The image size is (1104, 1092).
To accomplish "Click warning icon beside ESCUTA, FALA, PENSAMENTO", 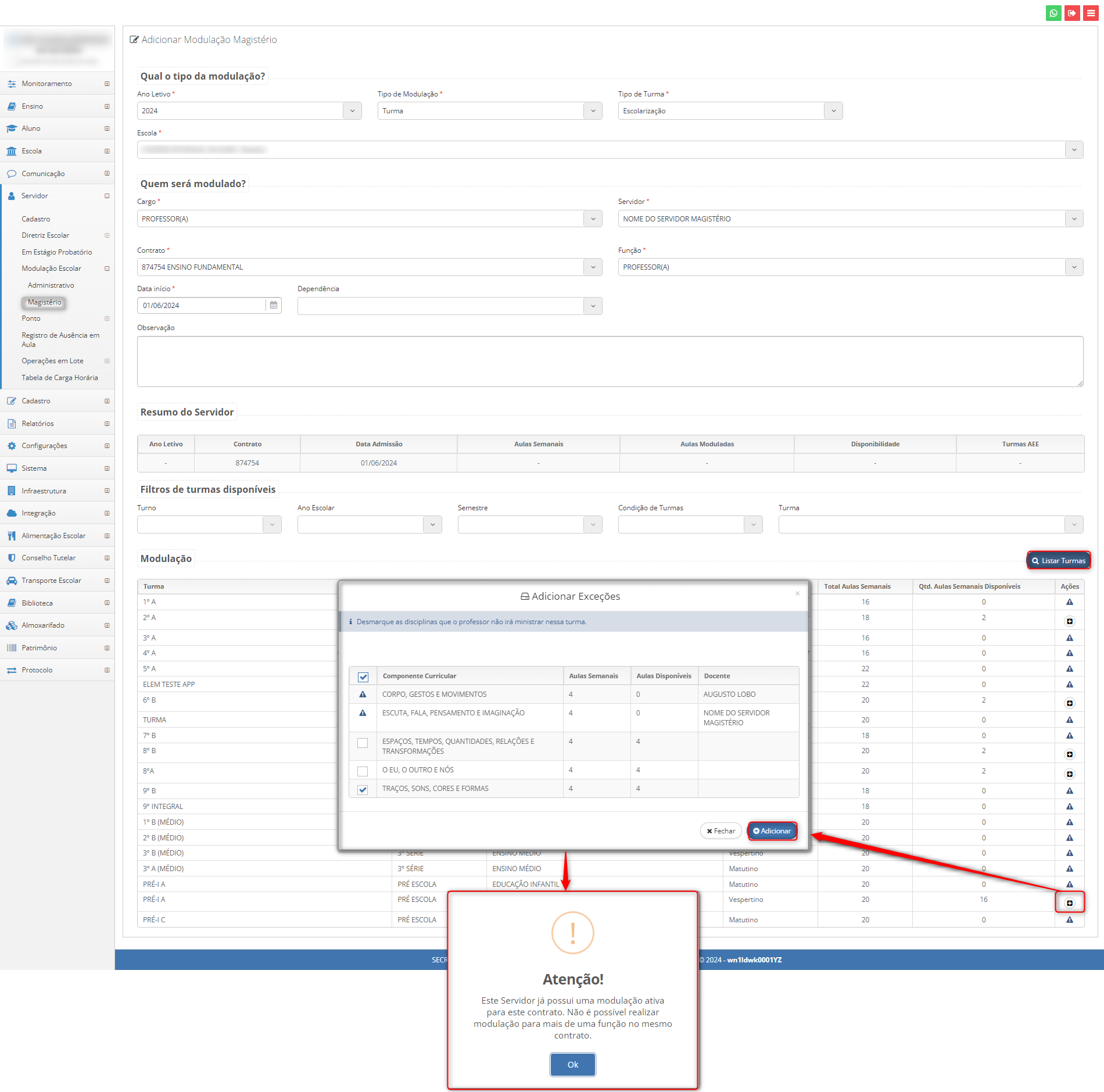I will tap(363, 713).
